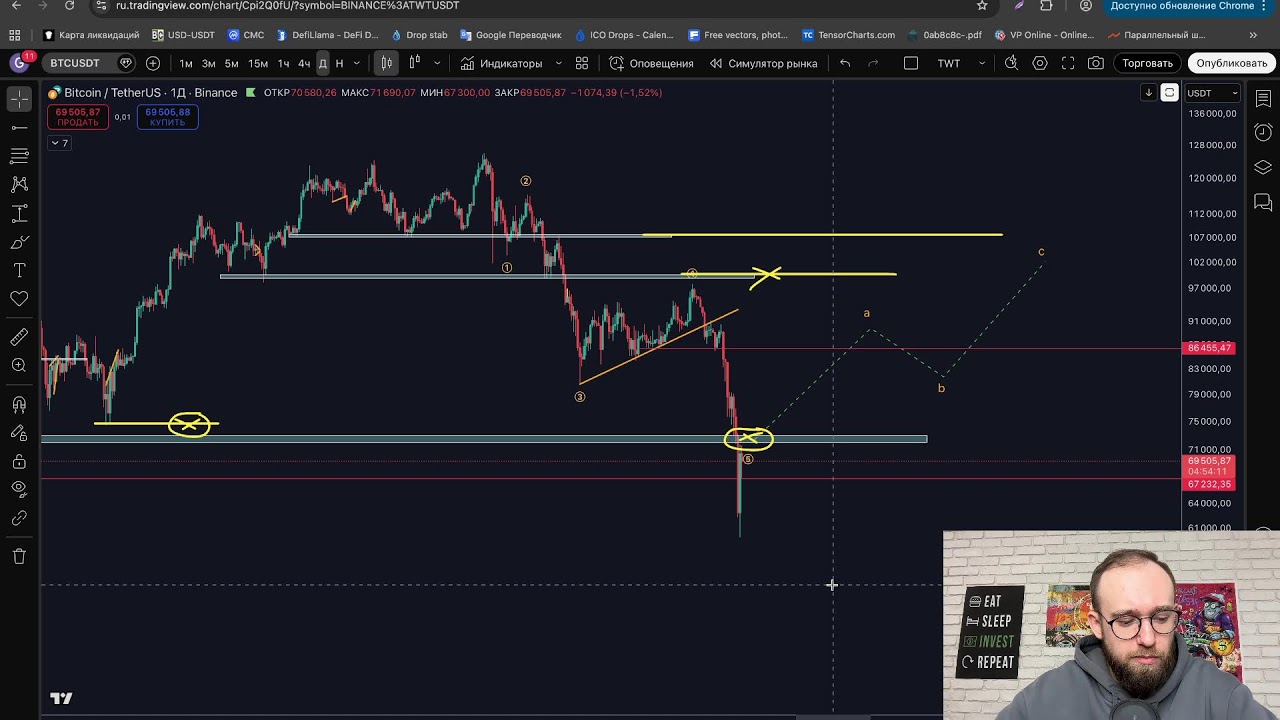Take a chart snapshot with camera icon

point(1096,63)
